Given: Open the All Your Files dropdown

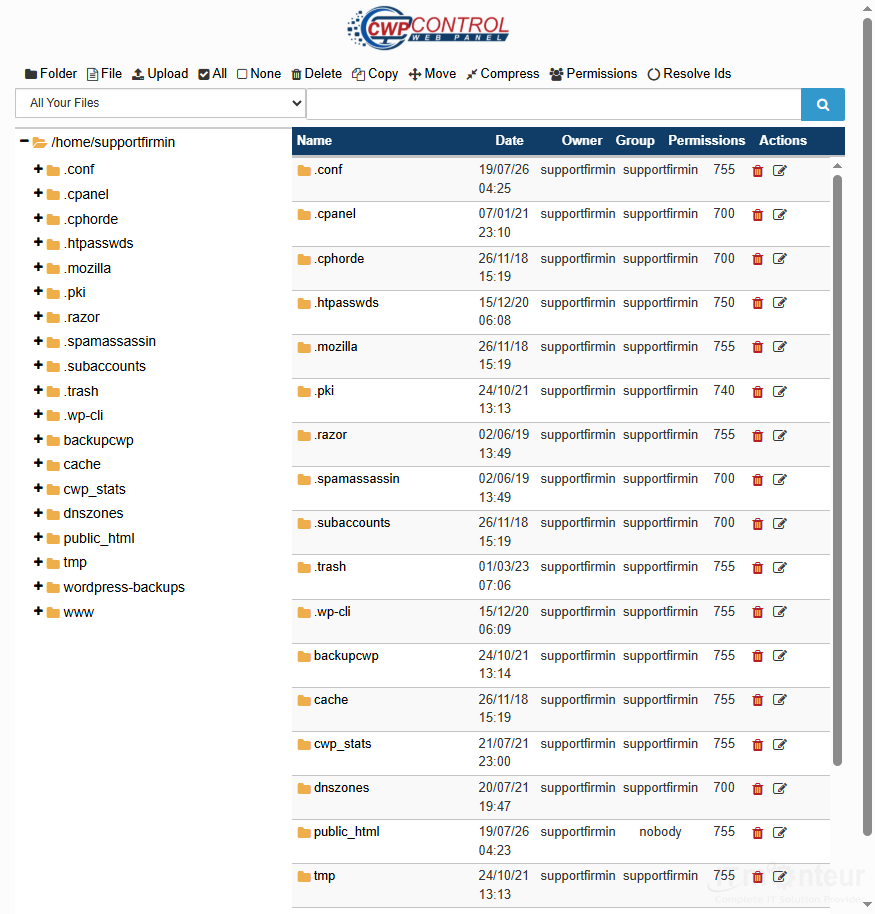Looking at the screenshot, I should pyautogui.click(x=160, y=103).
